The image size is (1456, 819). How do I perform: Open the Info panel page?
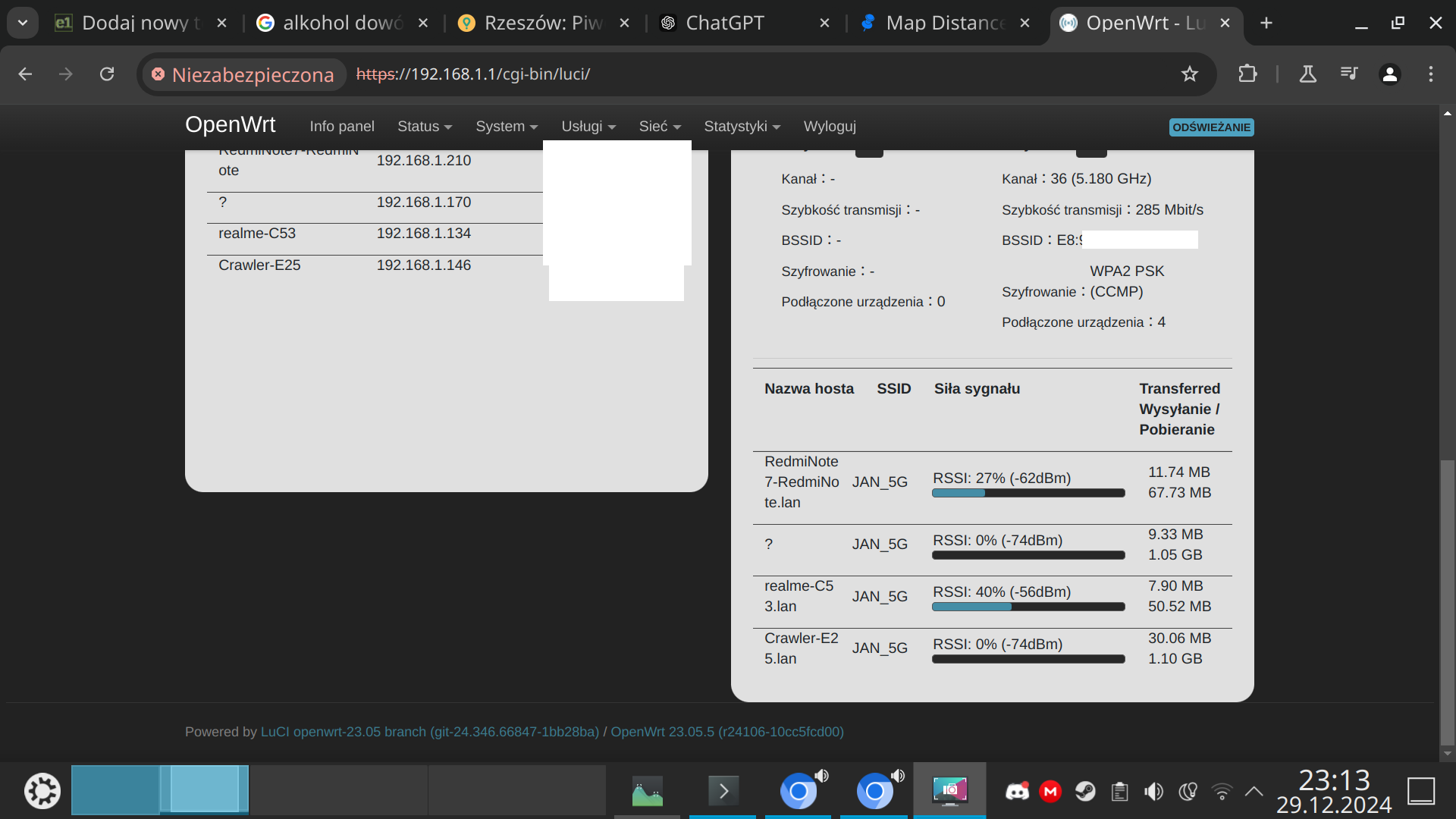pyautogui.click(x=342, y=127)
